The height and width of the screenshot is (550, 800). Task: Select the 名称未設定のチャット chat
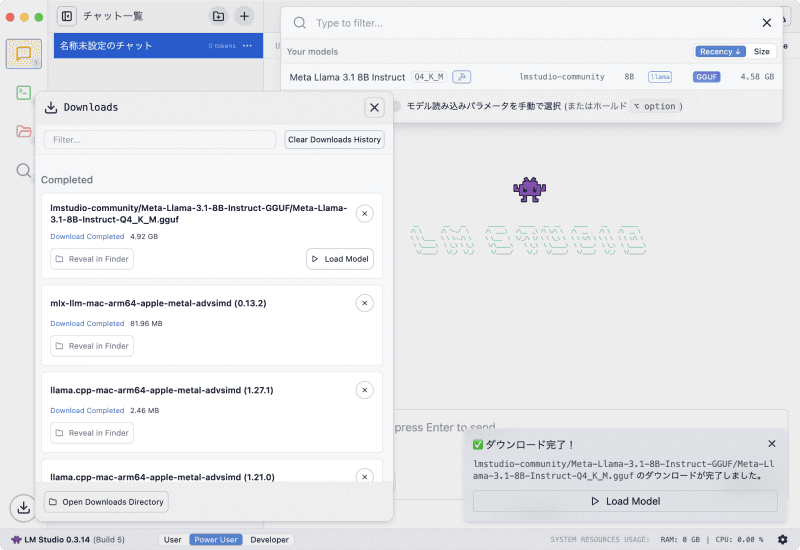[158, 45]
